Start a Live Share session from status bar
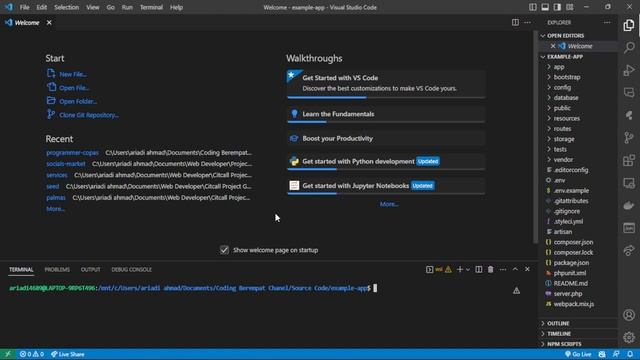This screenshot has width=640, height=360. click(x=68, y=354)
